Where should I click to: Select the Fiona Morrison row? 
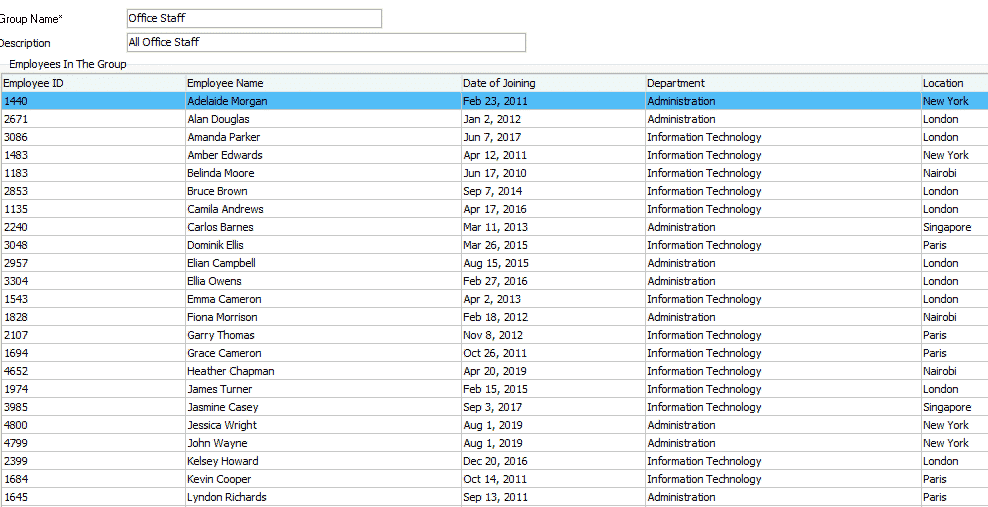[x=495, y=317]
